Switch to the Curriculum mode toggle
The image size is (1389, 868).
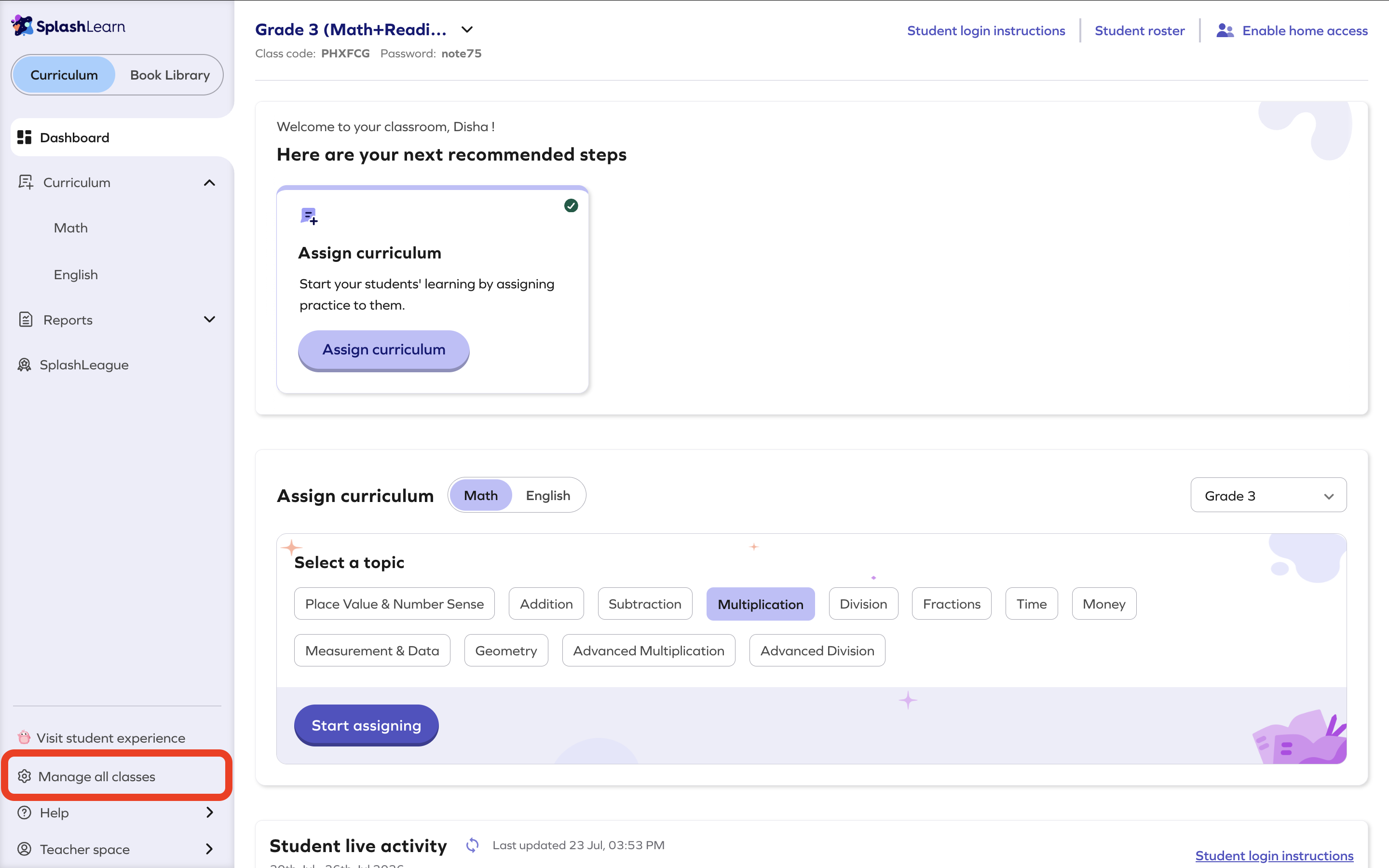point(64,75)
